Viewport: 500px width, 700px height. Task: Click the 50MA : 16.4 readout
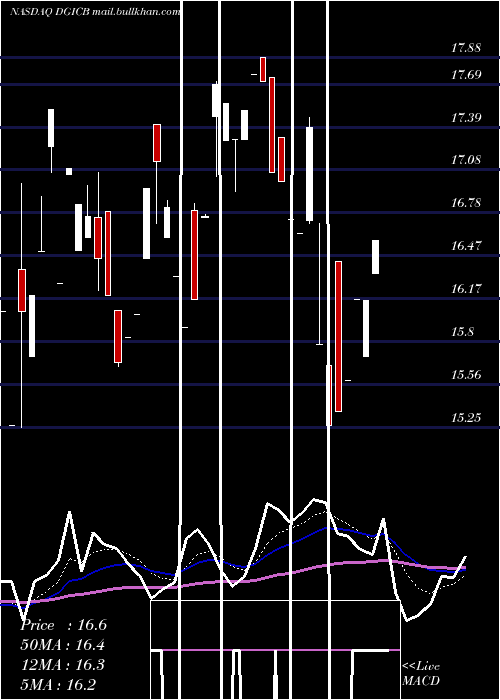point(63,645)
